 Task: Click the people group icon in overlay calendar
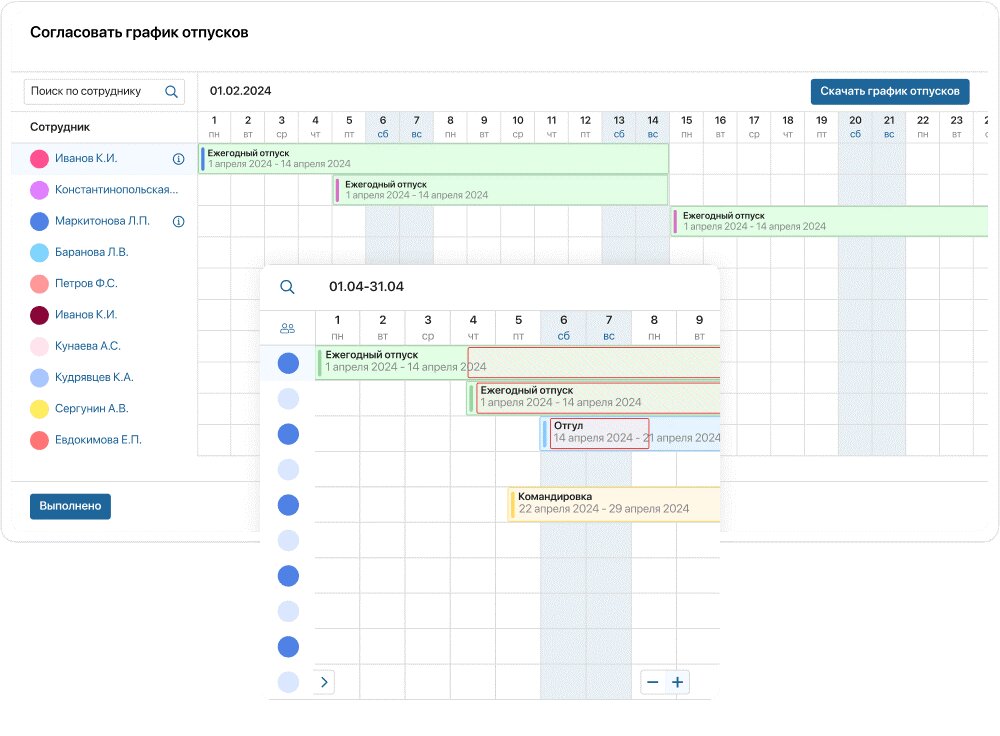coord(288,328)
